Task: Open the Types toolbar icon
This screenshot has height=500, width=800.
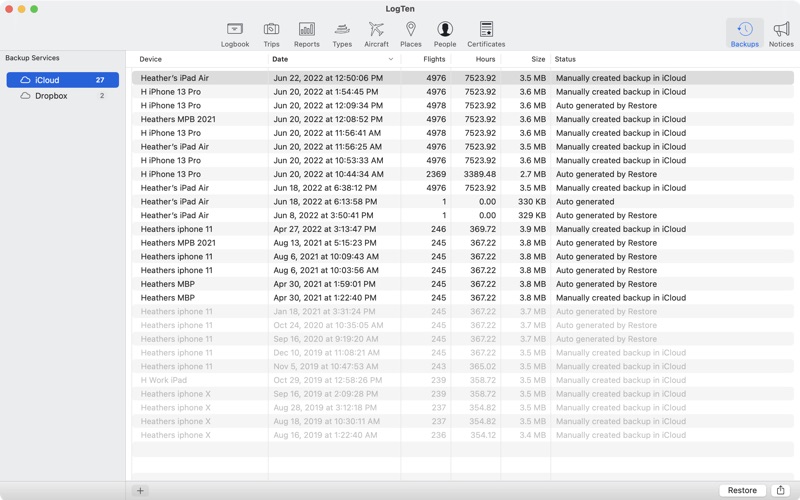Action: [x=342, y=35]
